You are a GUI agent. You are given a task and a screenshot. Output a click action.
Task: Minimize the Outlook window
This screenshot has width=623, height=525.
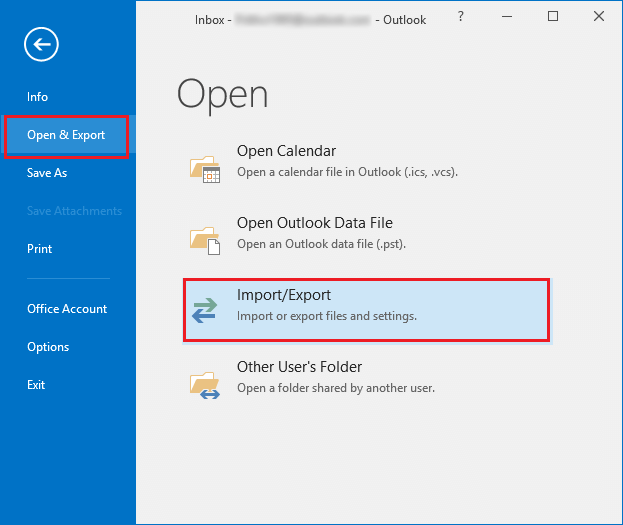(506, 18)
